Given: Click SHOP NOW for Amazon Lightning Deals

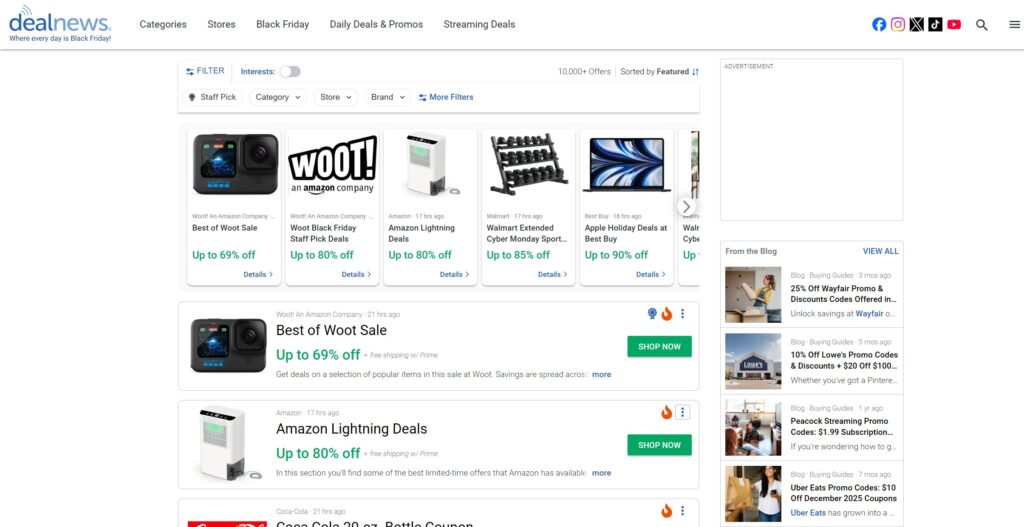Looking at the screenshot, I should point(659,445).
